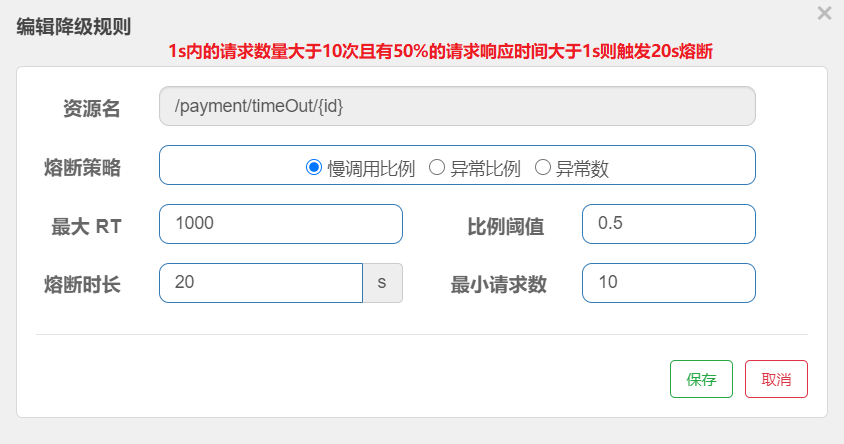
Task: Click the 资源名 field with /payment/timeOut/{id}
Action: click(x=457, y=106)
